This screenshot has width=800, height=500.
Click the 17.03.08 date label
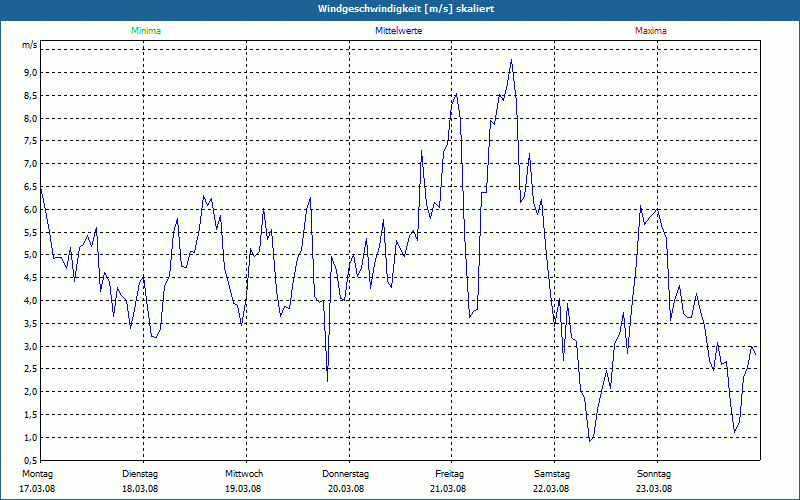37,489
